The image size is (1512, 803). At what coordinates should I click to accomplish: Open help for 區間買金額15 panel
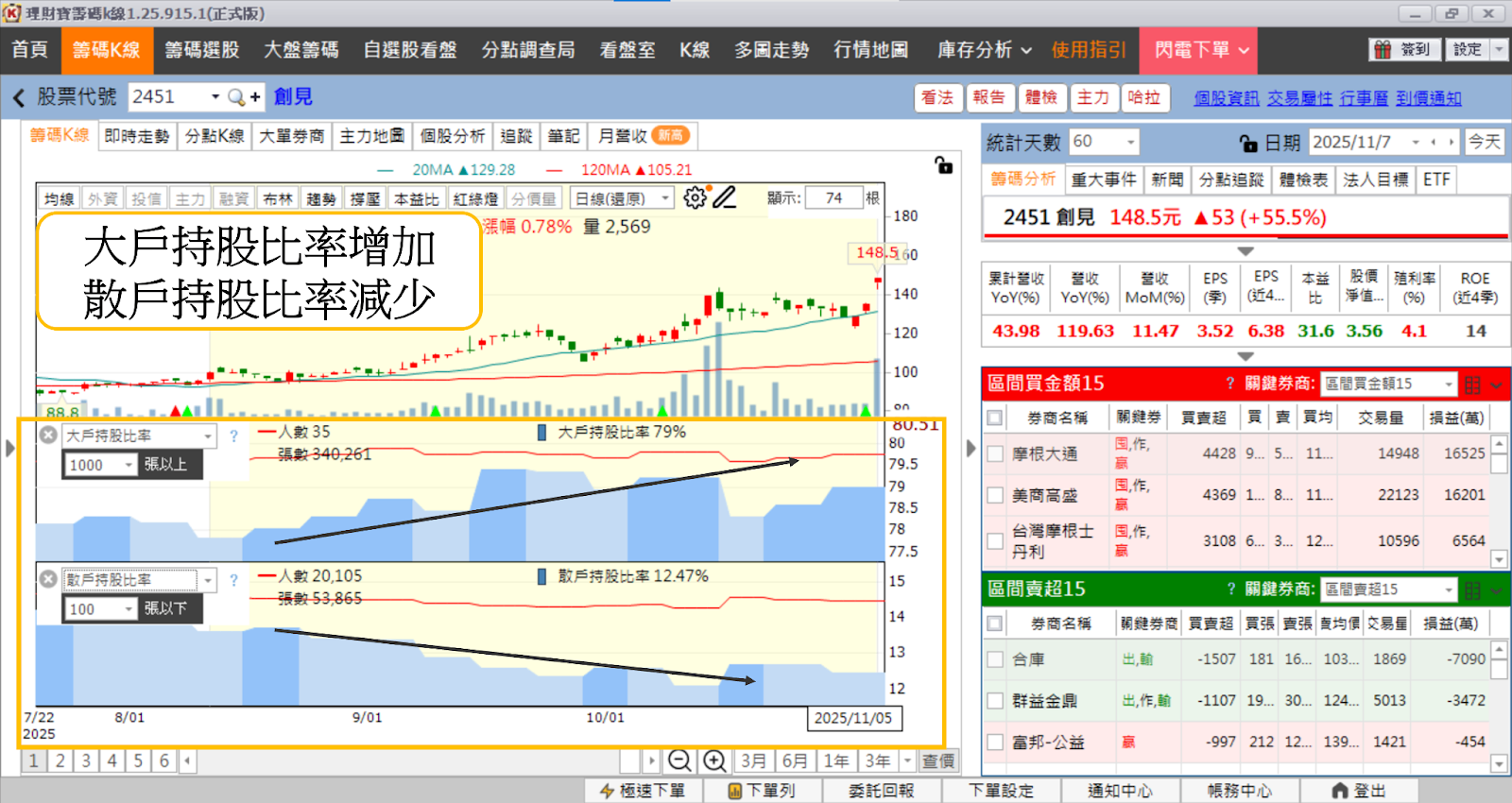point(1230,383)
